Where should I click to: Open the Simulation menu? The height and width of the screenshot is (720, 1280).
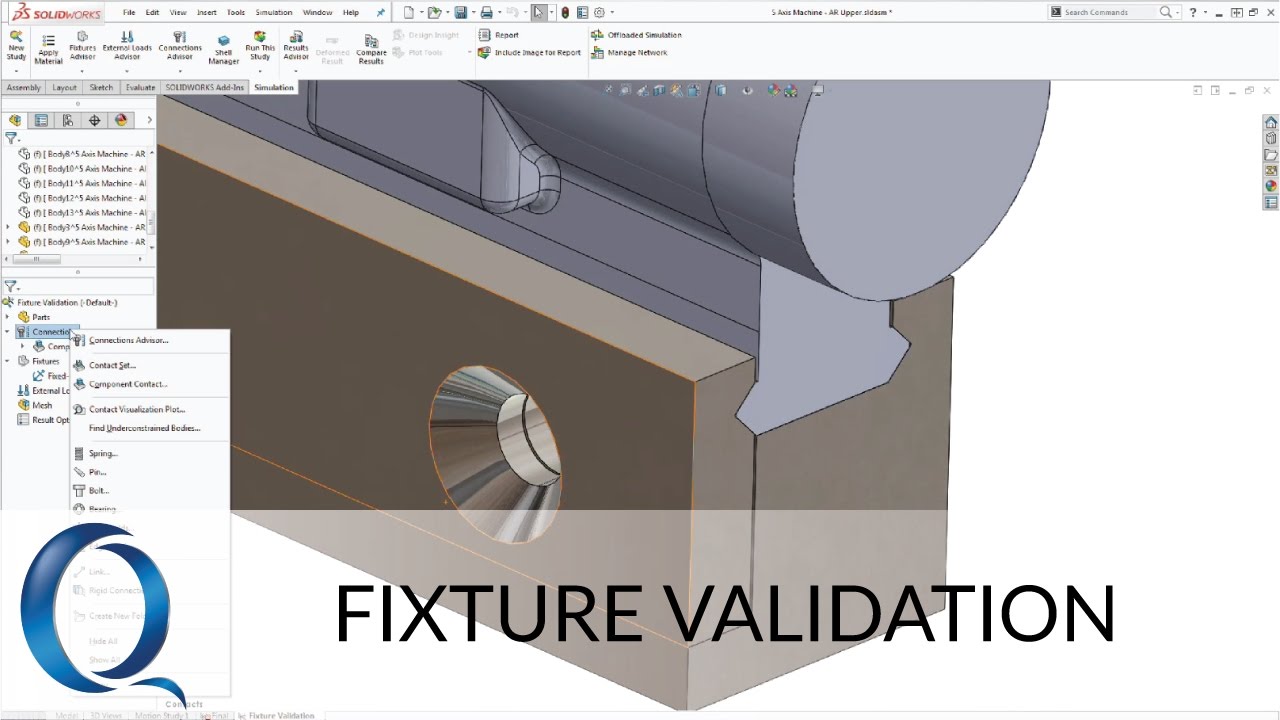274,13
